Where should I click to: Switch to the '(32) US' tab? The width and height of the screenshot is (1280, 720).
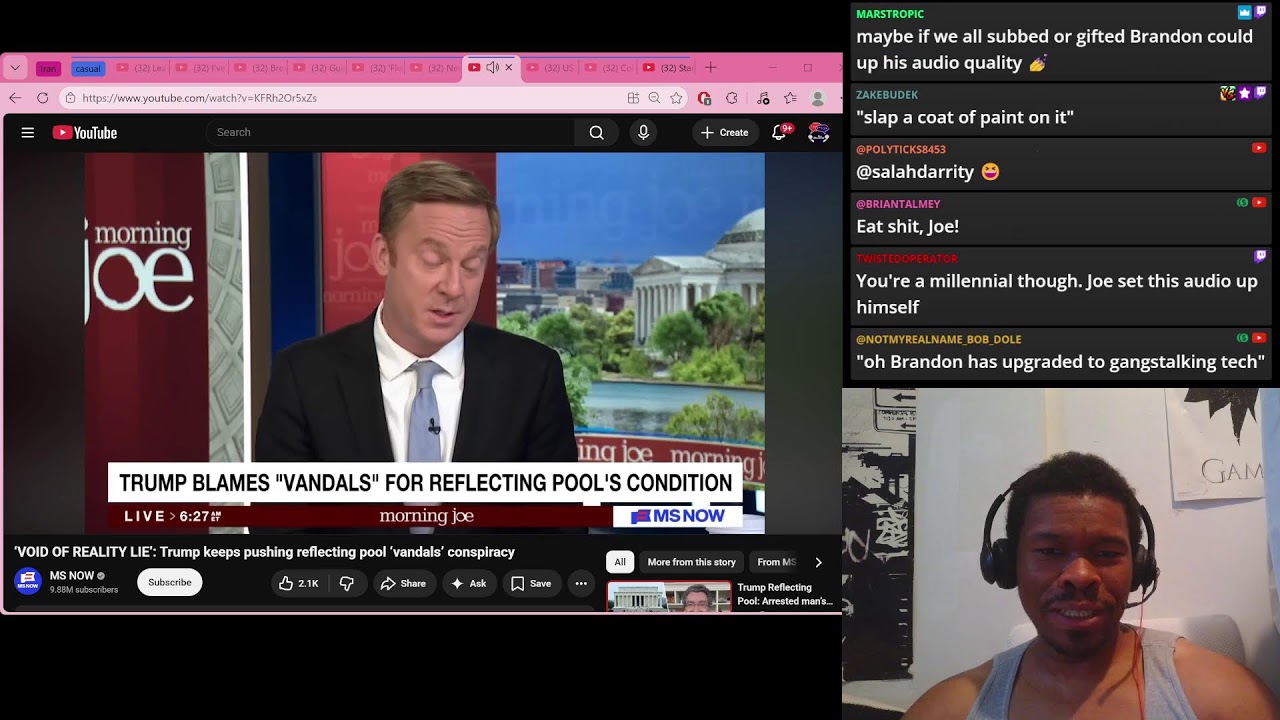[x=550, y=68]
